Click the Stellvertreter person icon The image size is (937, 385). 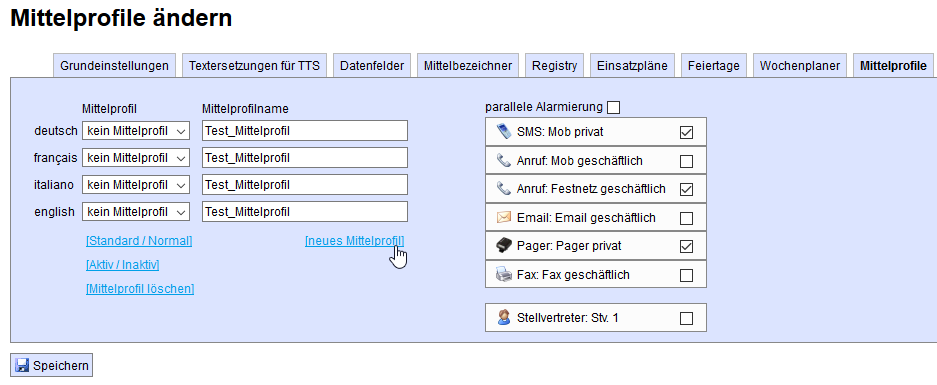[504, 317]
